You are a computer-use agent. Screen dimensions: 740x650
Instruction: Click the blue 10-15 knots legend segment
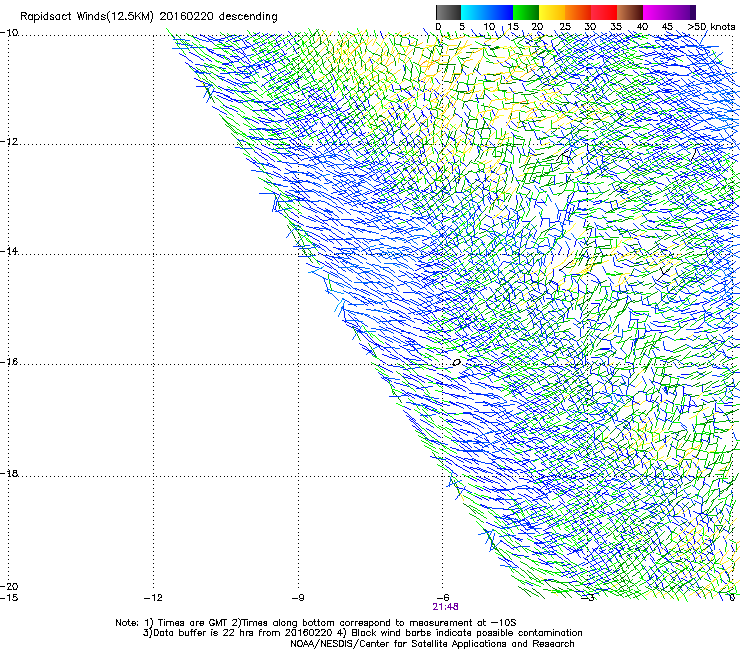coord(500,12)
